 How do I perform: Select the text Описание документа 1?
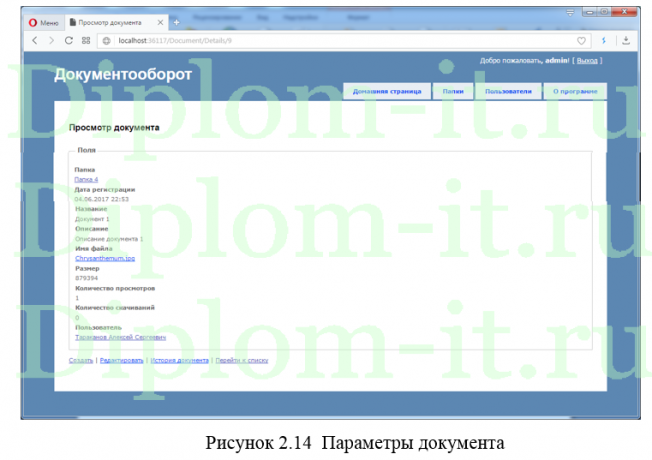(109, 239)
